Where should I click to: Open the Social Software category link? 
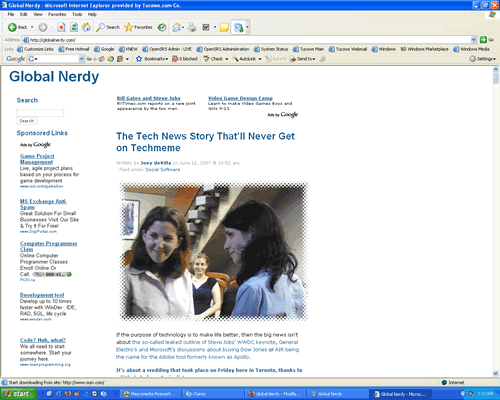pyautogui.click(x=163, y=170)
